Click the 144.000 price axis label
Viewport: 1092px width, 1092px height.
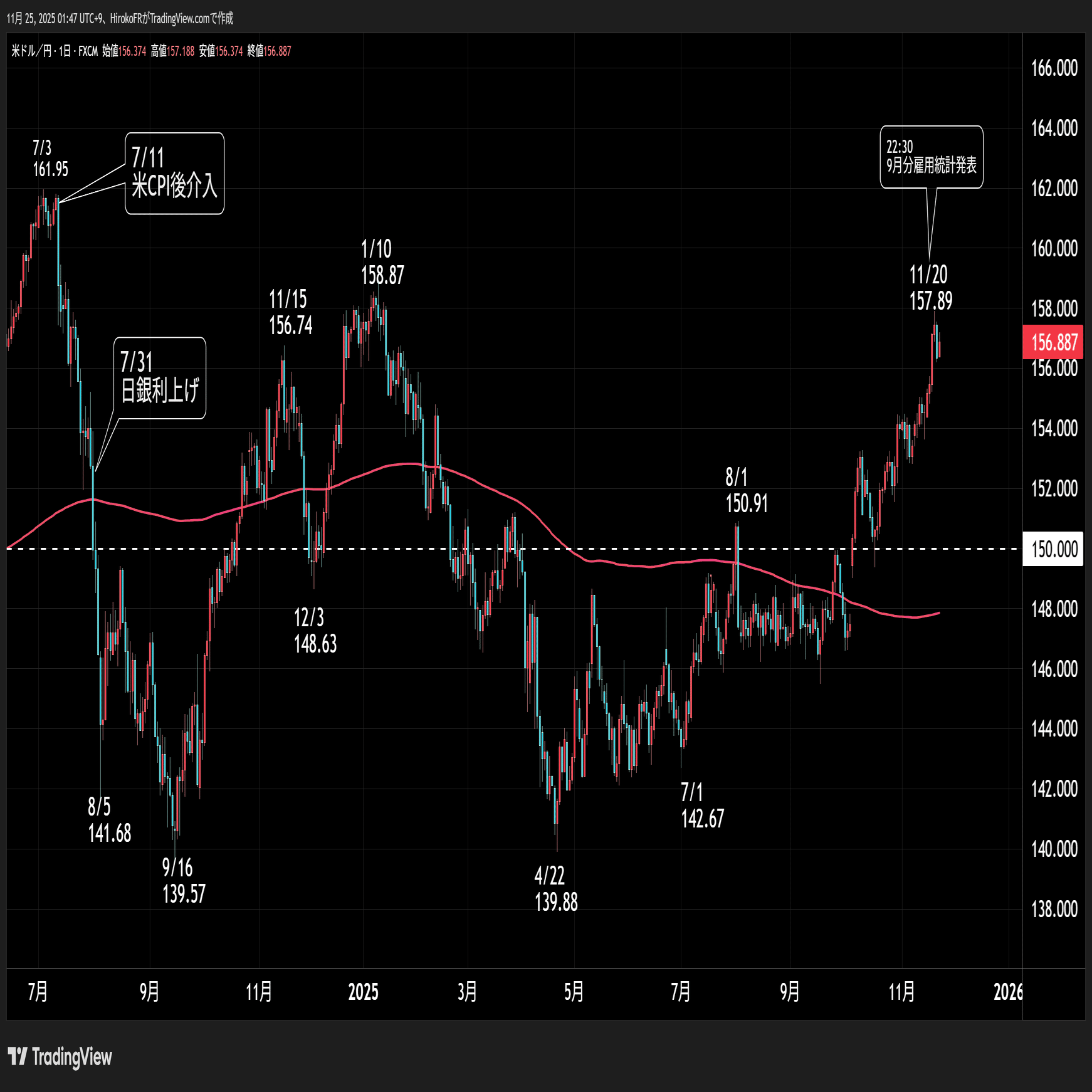[x=1054, y=728]
